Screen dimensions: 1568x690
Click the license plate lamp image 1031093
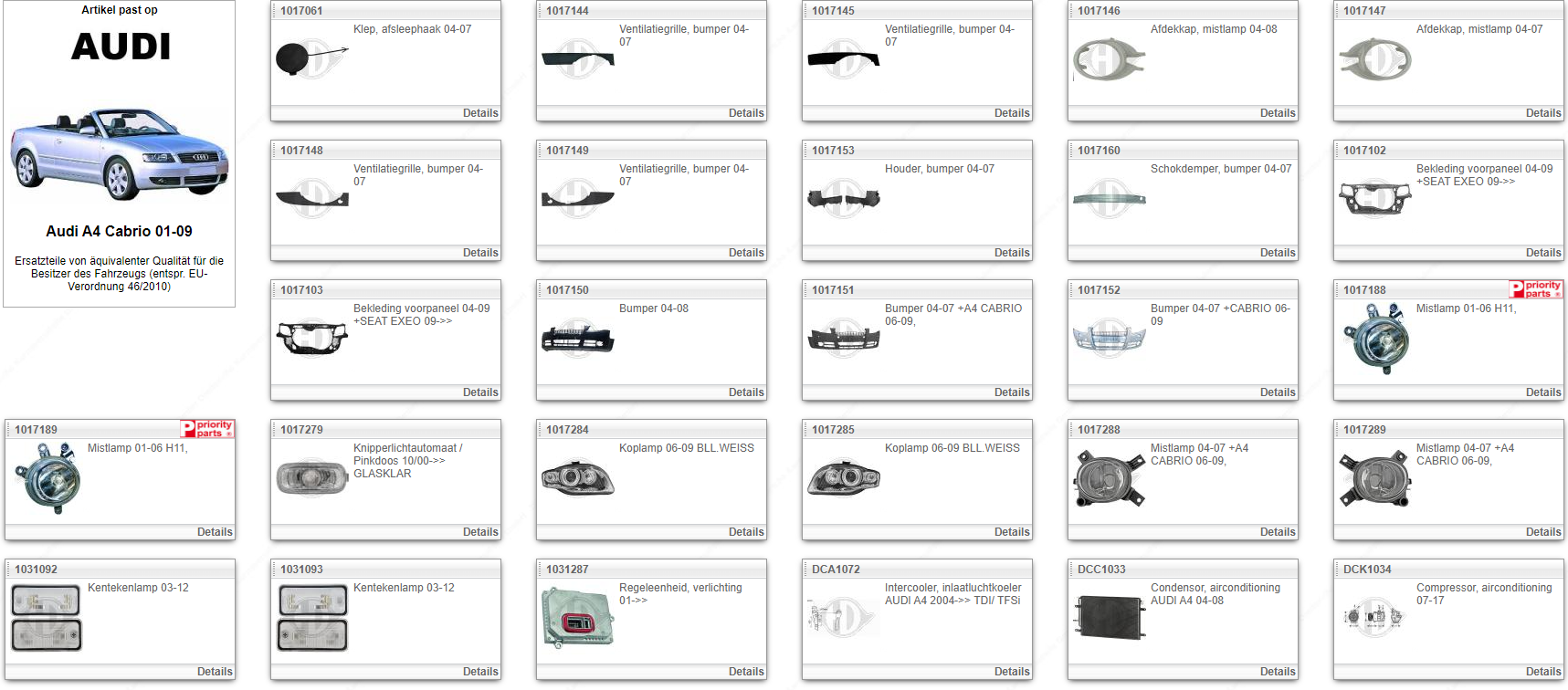coord(311,618)
